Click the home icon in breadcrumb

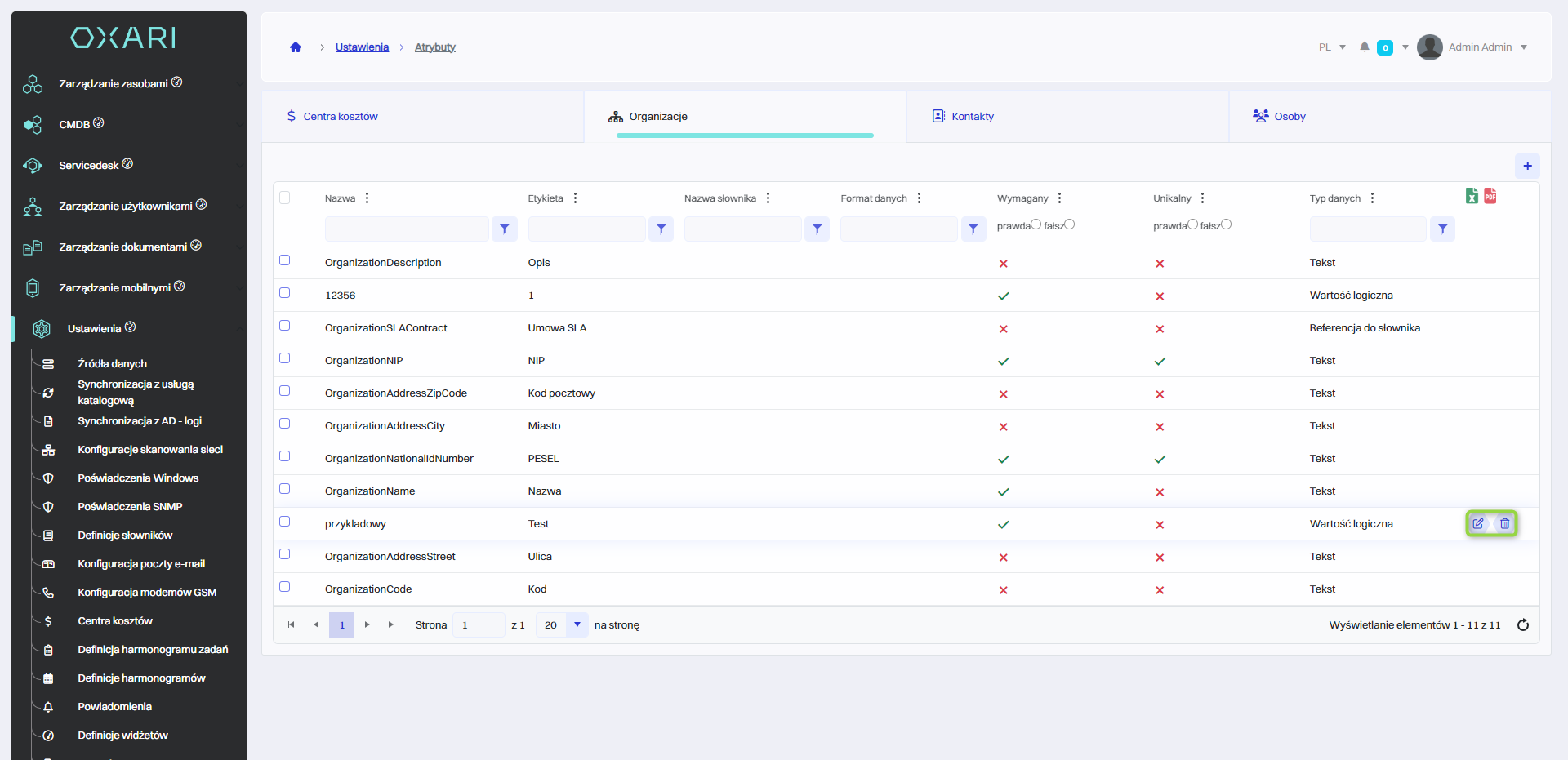[296, 47]
